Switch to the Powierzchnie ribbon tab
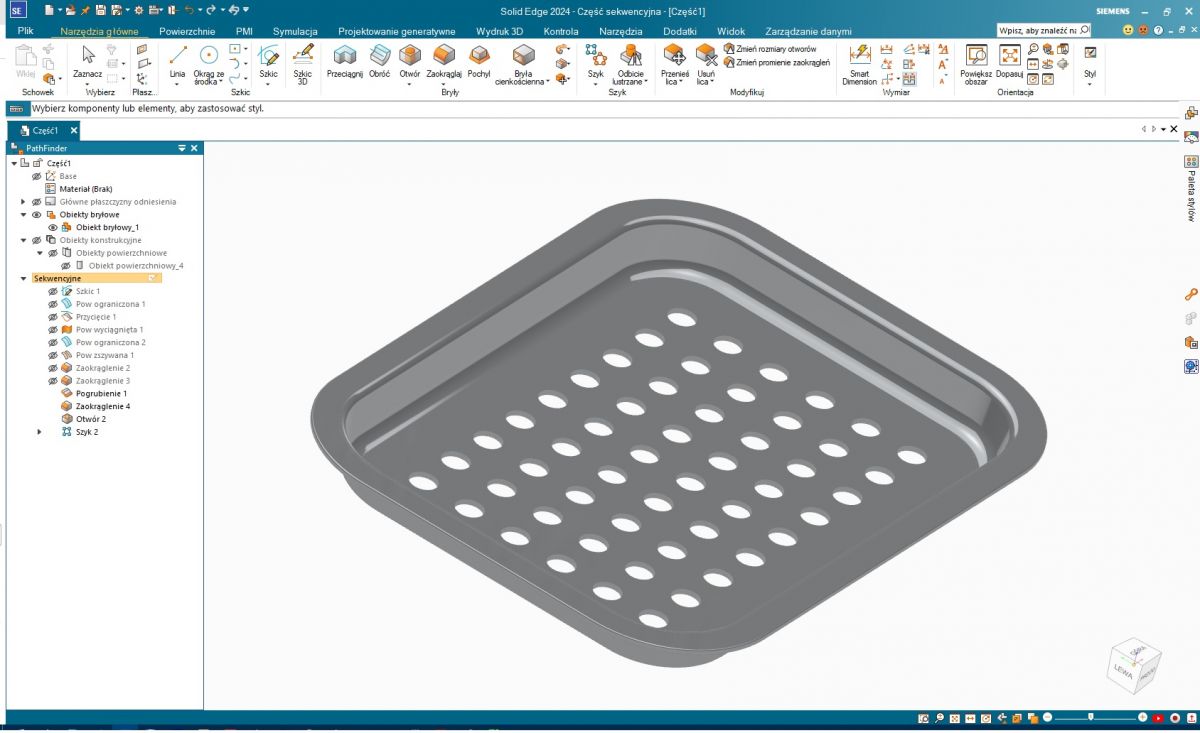 (187, 31)
